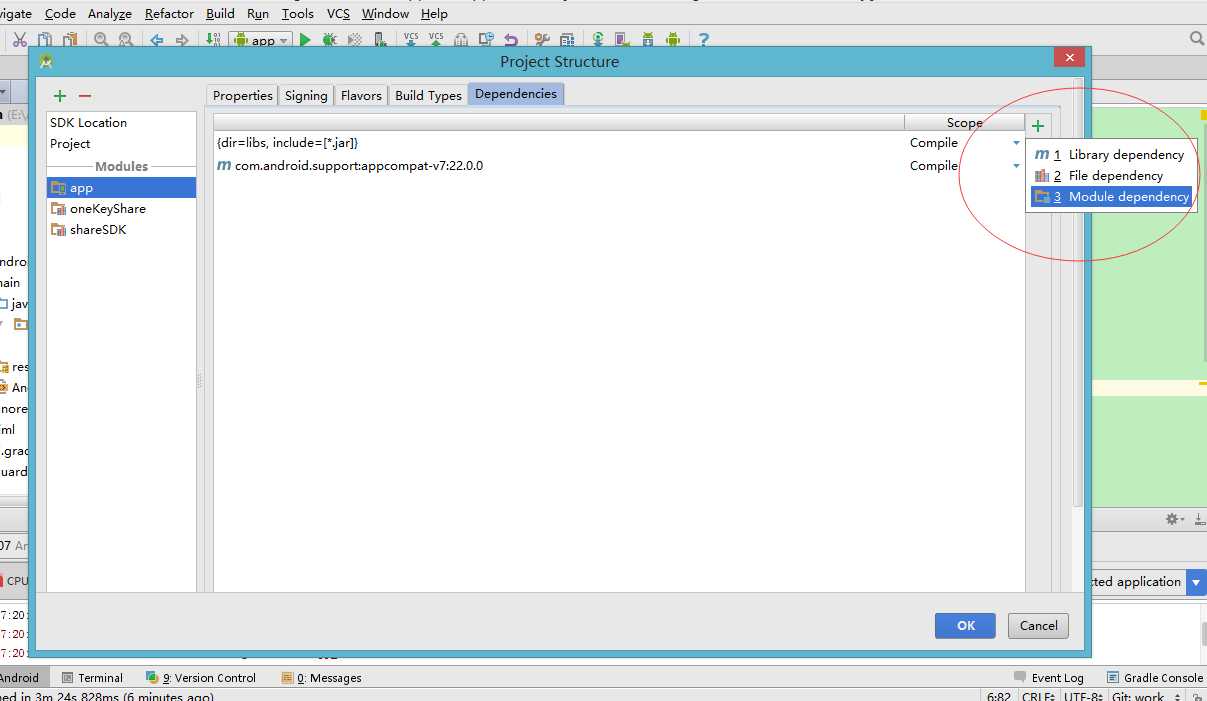
Task: Click the Run with Coverage icon
Action: pyautogui.click(x=354, y=40)
